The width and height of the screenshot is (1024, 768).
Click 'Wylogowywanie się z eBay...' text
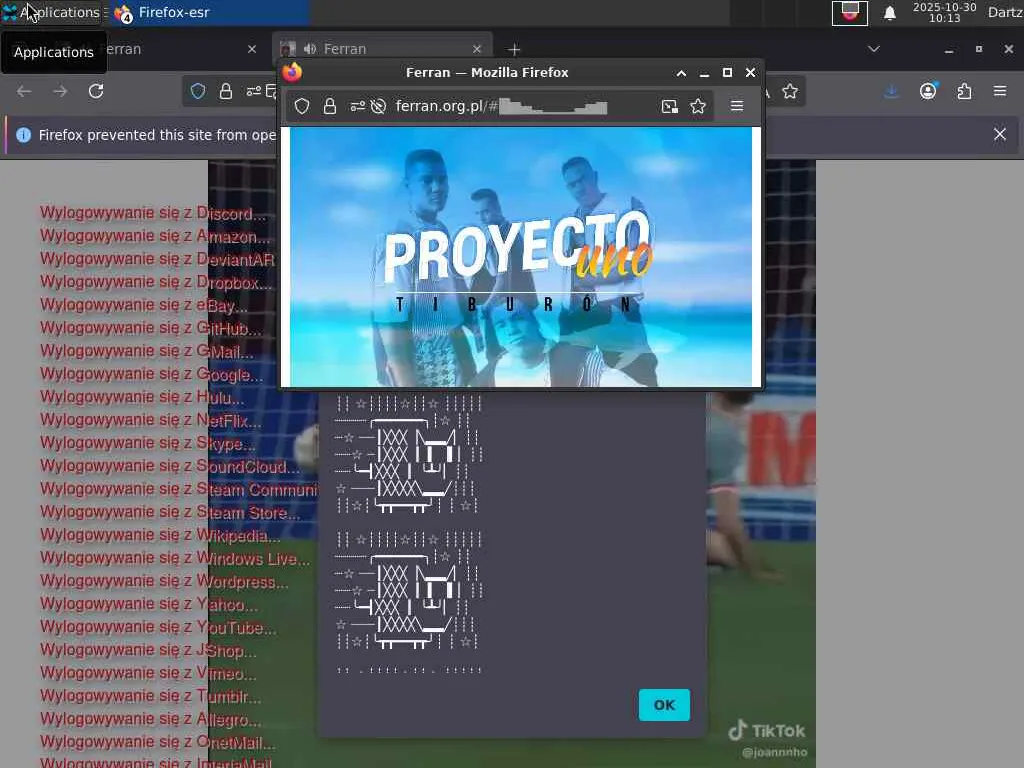click(x=144, y=306)
